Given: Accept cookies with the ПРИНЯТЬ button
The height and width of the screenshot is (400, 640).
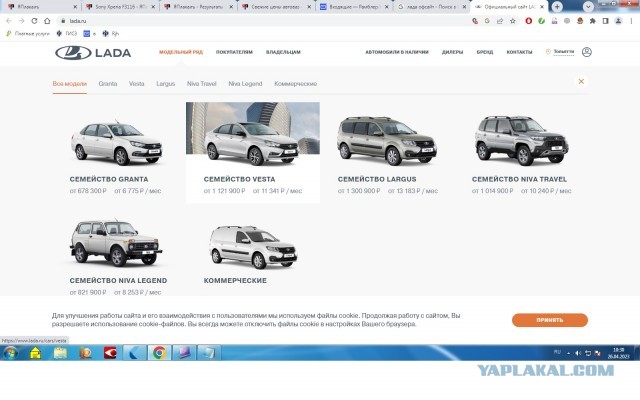Looking at the screenshot, I should pyautogui.click(x=550, y=320).
